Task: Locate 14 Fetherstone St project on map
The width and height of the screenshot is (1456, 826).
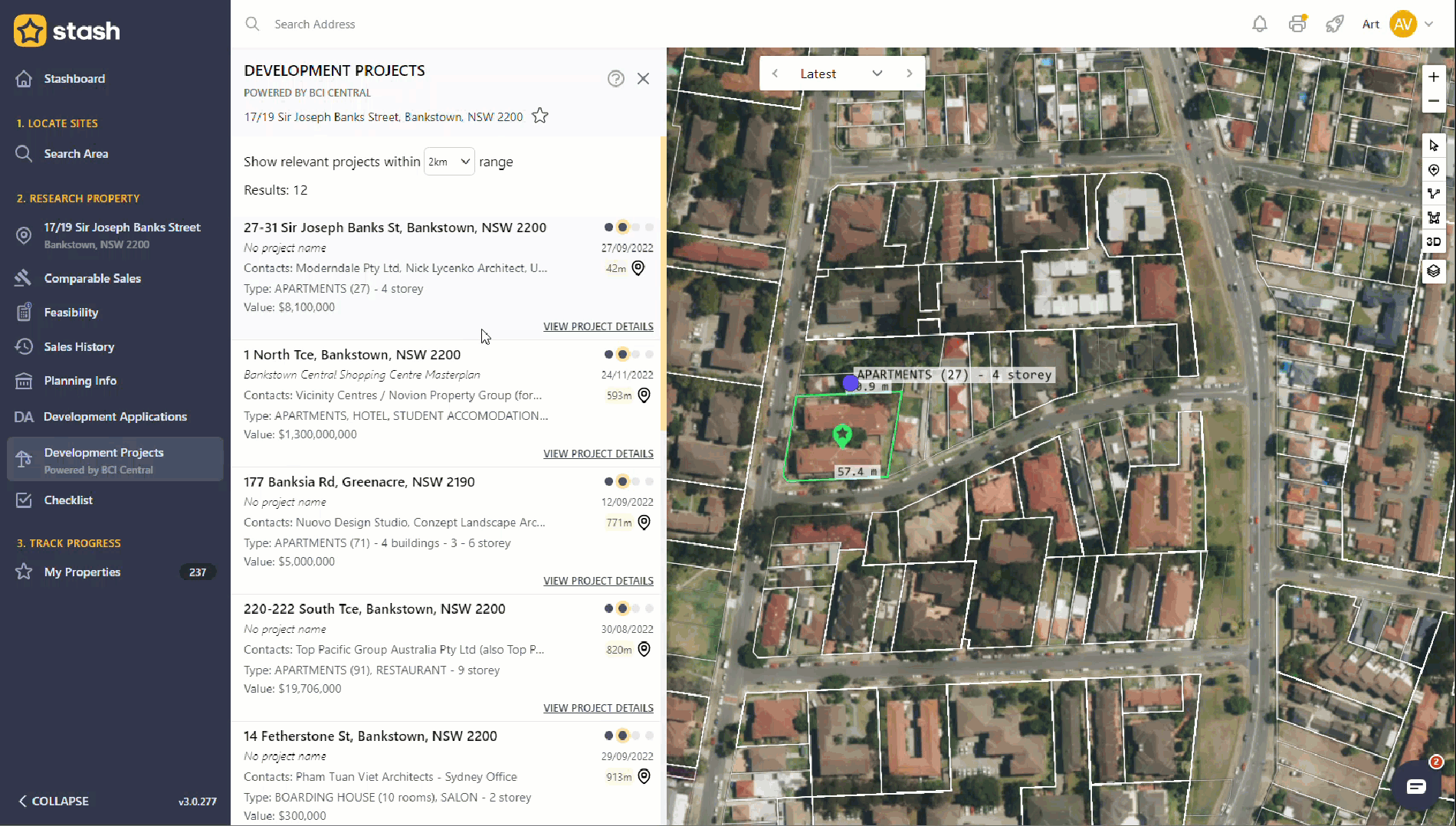Action: pos(644,777)
